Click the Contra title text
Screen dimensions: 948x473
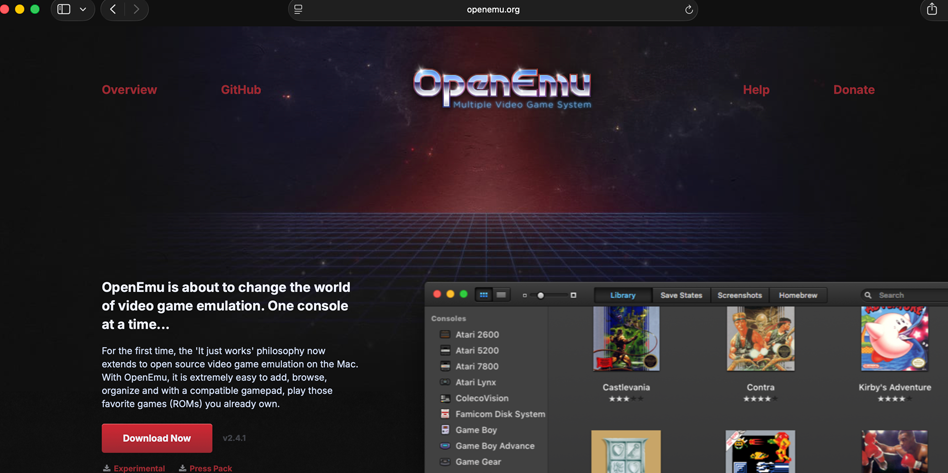click(761, 387)
